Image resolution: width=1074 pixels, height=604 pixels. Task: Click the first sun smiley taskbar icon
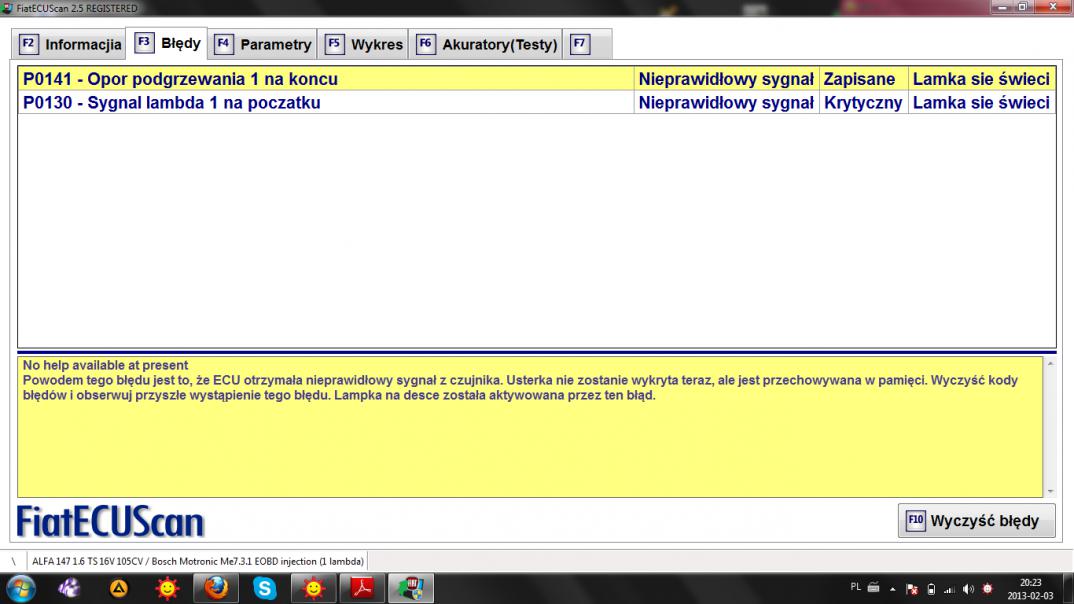(167, 588)
